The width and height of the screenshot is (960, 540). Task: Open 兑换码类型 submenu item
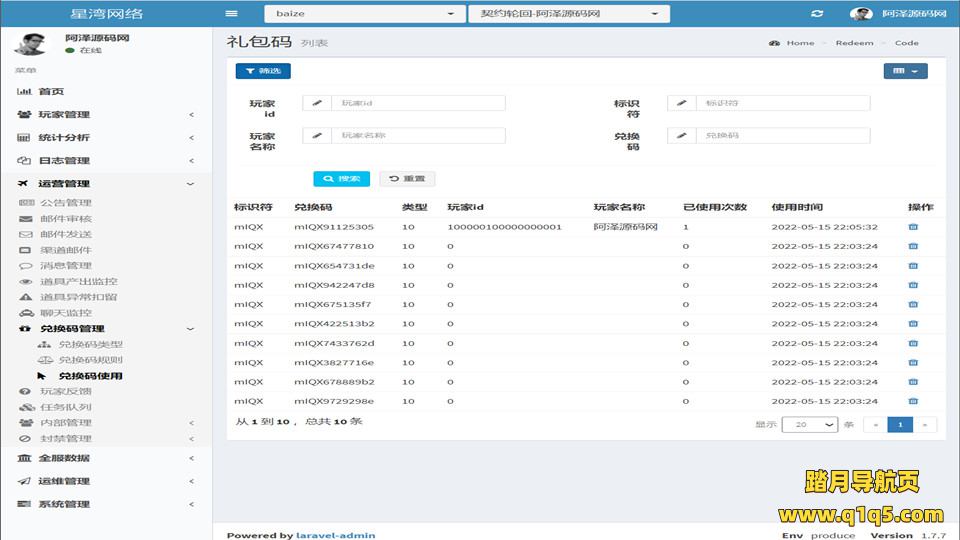(90, 345)
